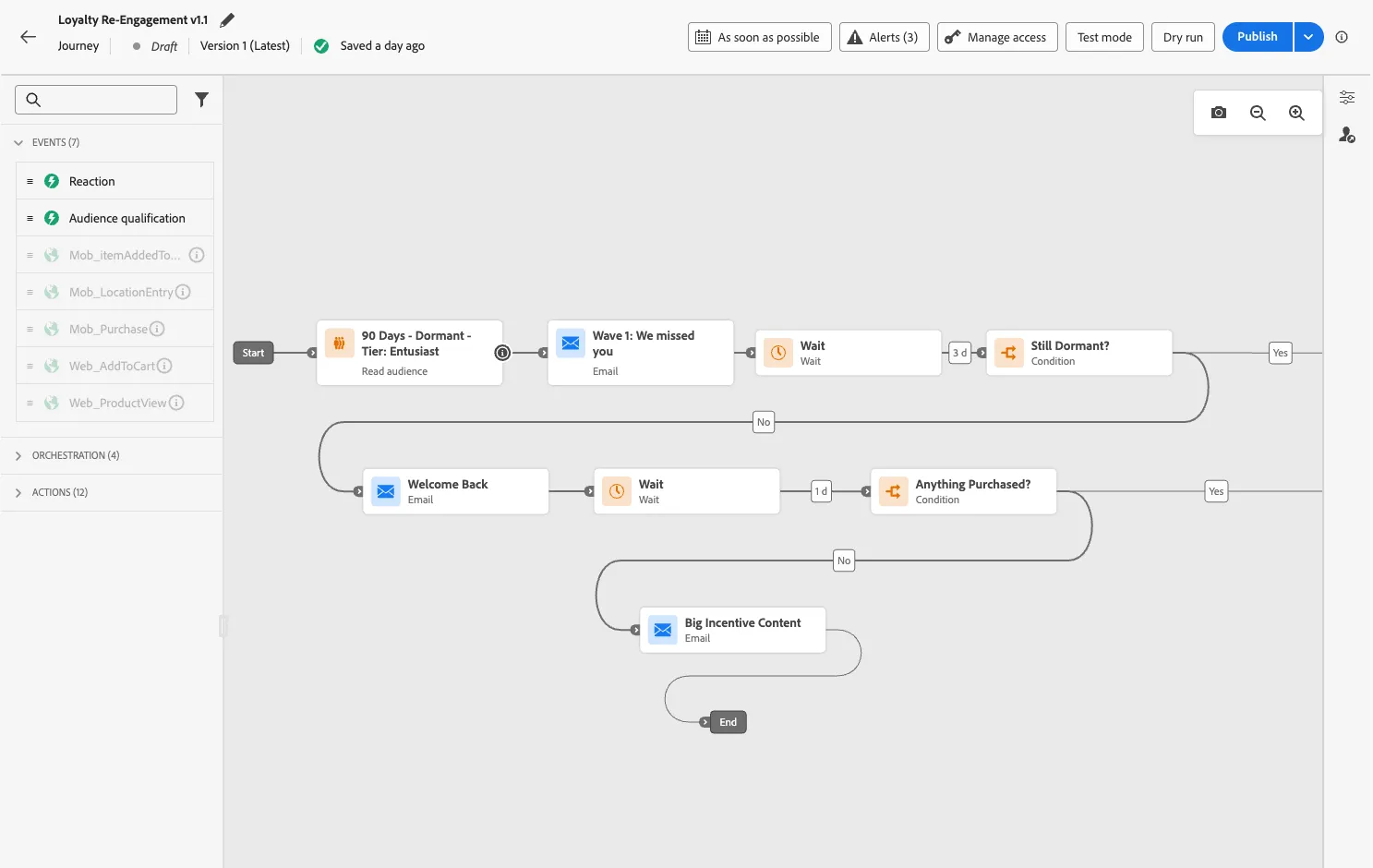Select the Still Dormant condition icon
This screenshot has width=1373, height=868.
(1009, 353)
